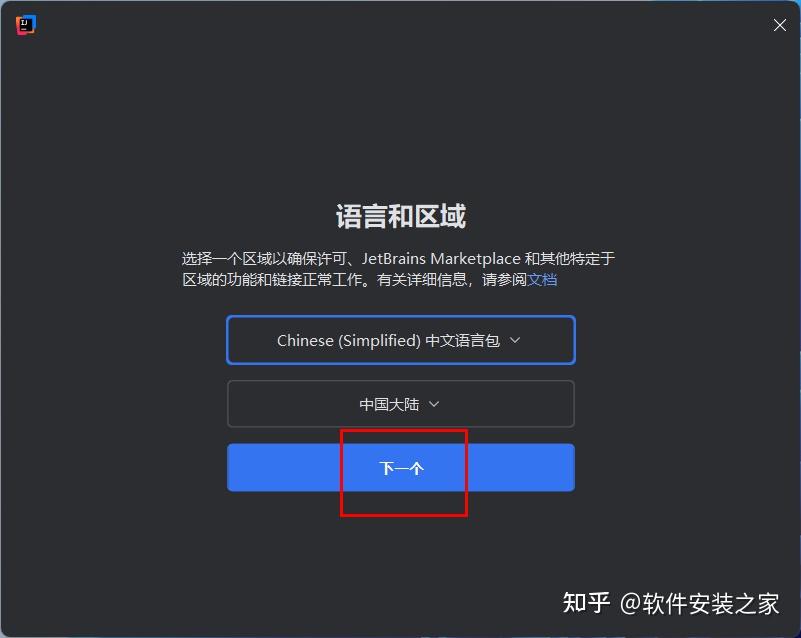Click the 中国大陆 label text

click(389, 404)
